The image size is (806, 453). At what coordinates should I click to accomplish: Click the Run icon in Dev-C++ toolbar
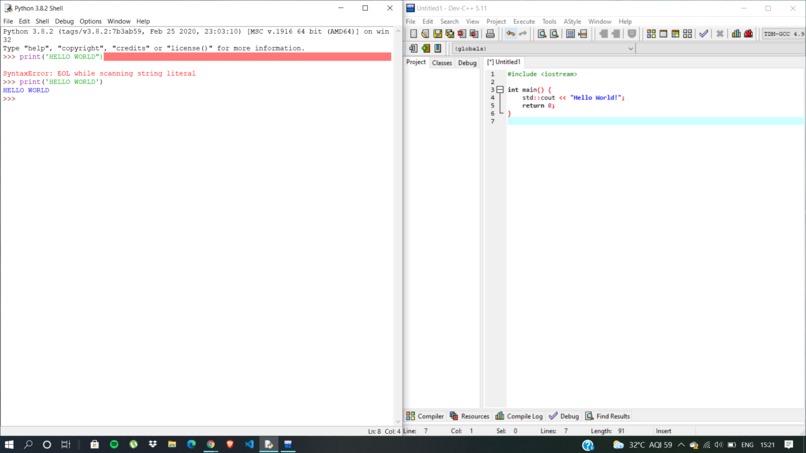pyautogui.click(x=663, y=34)
